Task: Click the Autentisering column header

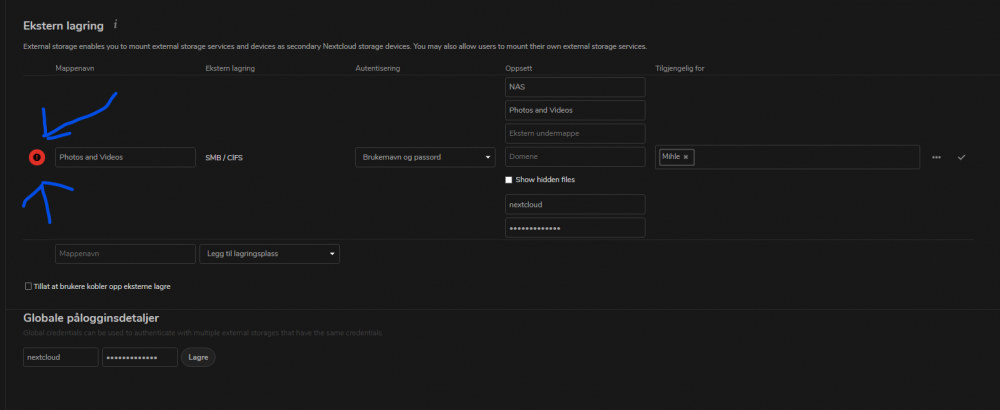Action: [x=378, y=68]
